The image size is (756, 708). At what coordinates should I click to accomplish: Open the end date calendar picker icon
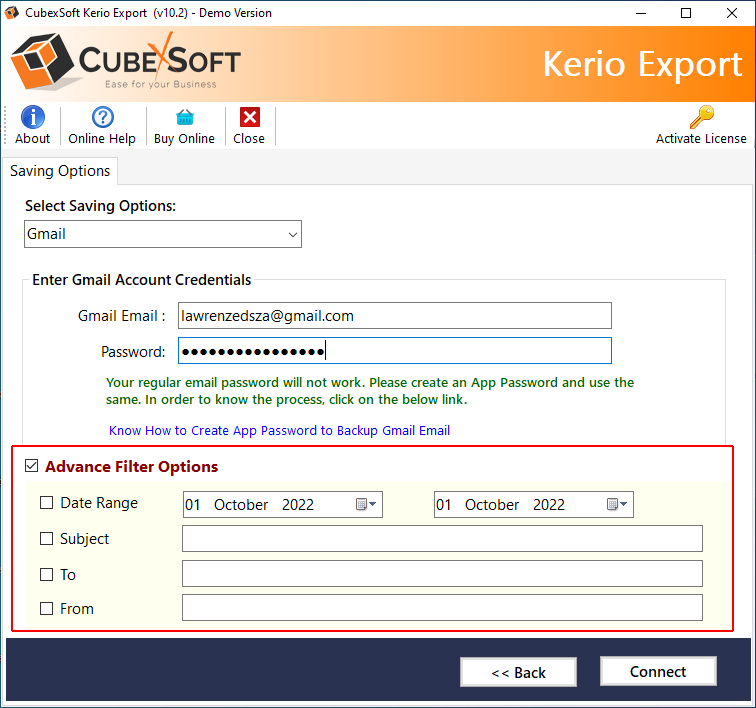coord(617,505)
